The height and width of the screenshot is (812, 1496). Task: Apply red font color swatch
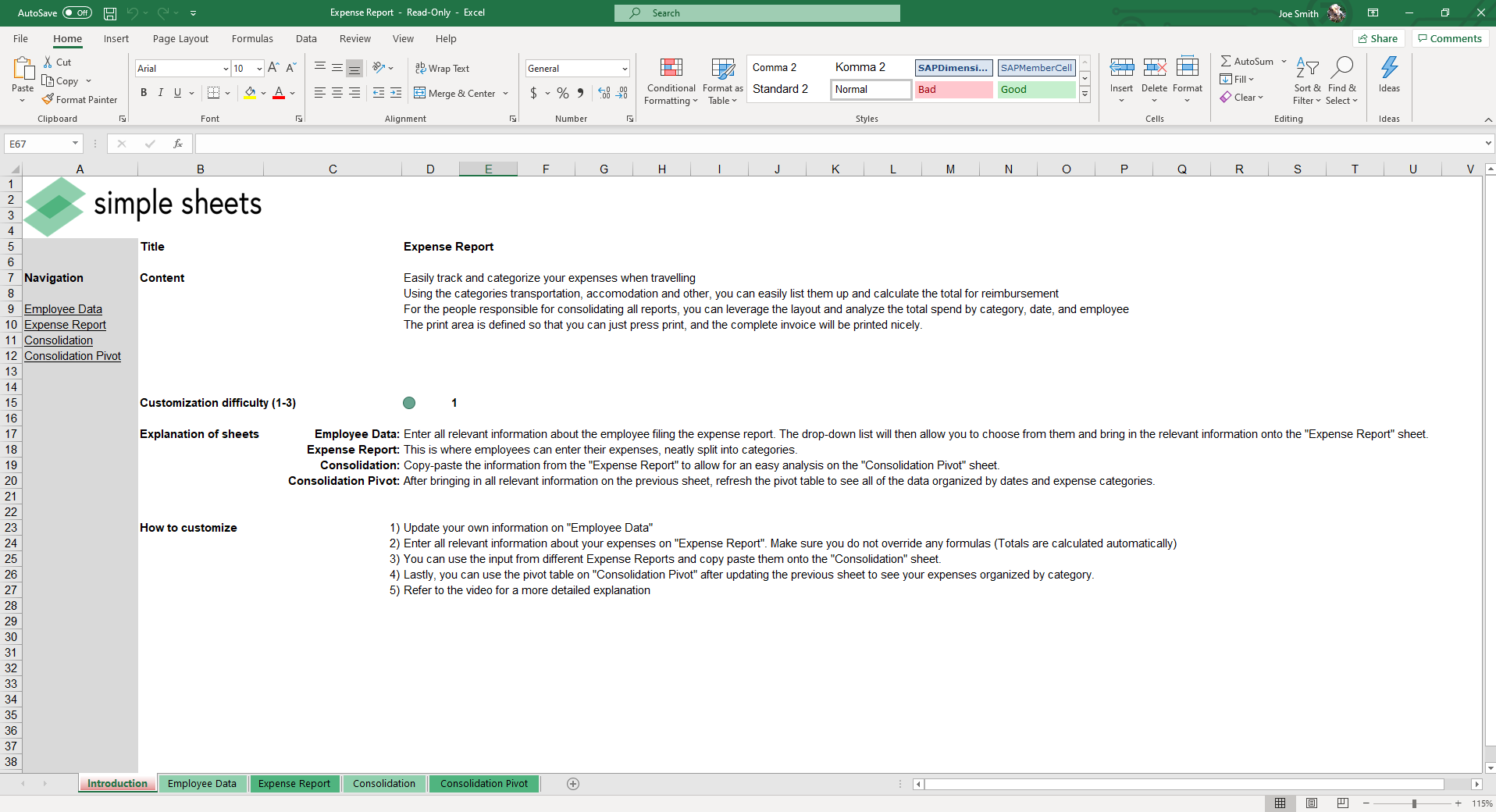click(x=279, y=93)
